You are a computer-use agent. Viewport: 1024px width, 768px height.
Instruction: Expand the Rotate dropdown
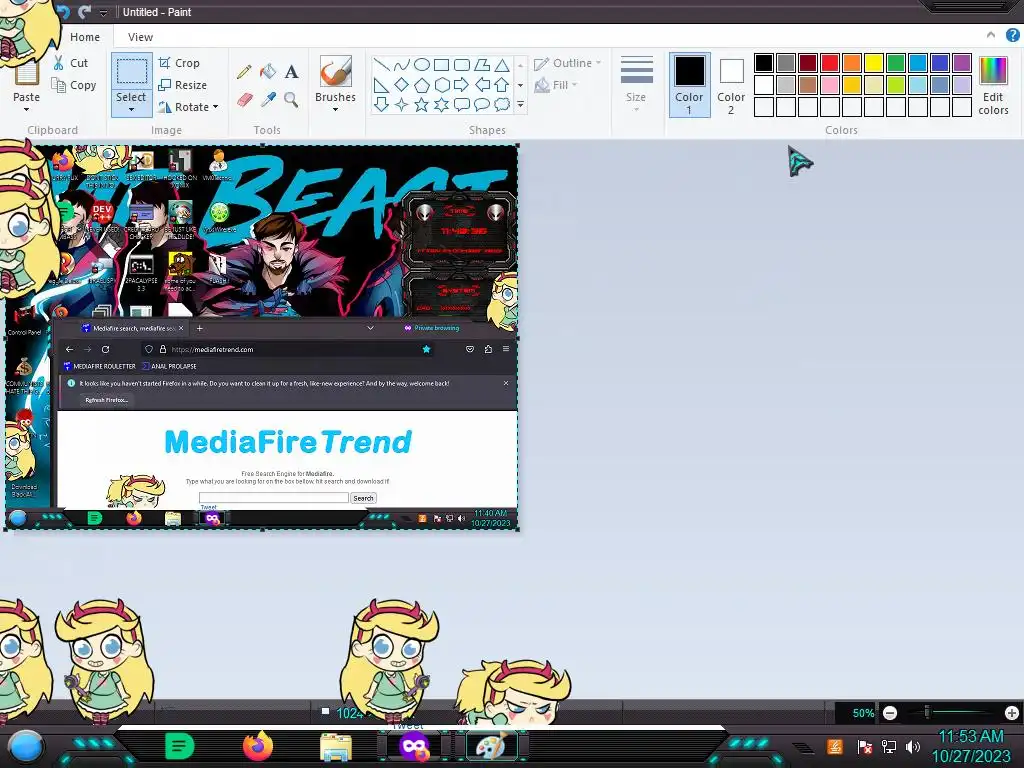coord(216,107)
